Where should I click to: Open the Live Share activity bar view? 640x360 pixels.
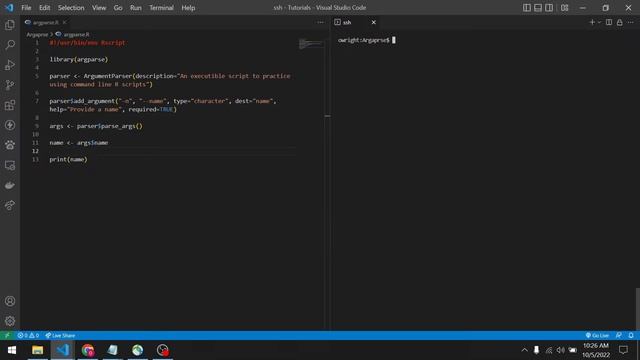(10, 205)
